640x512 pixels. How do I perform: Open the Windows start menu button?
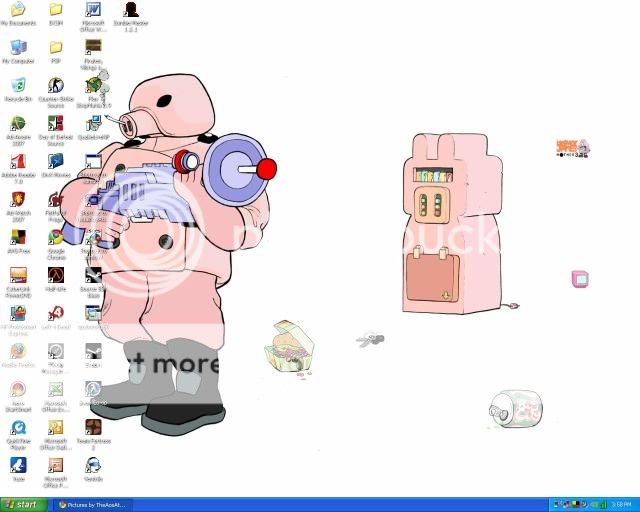[x=24, y=505]
